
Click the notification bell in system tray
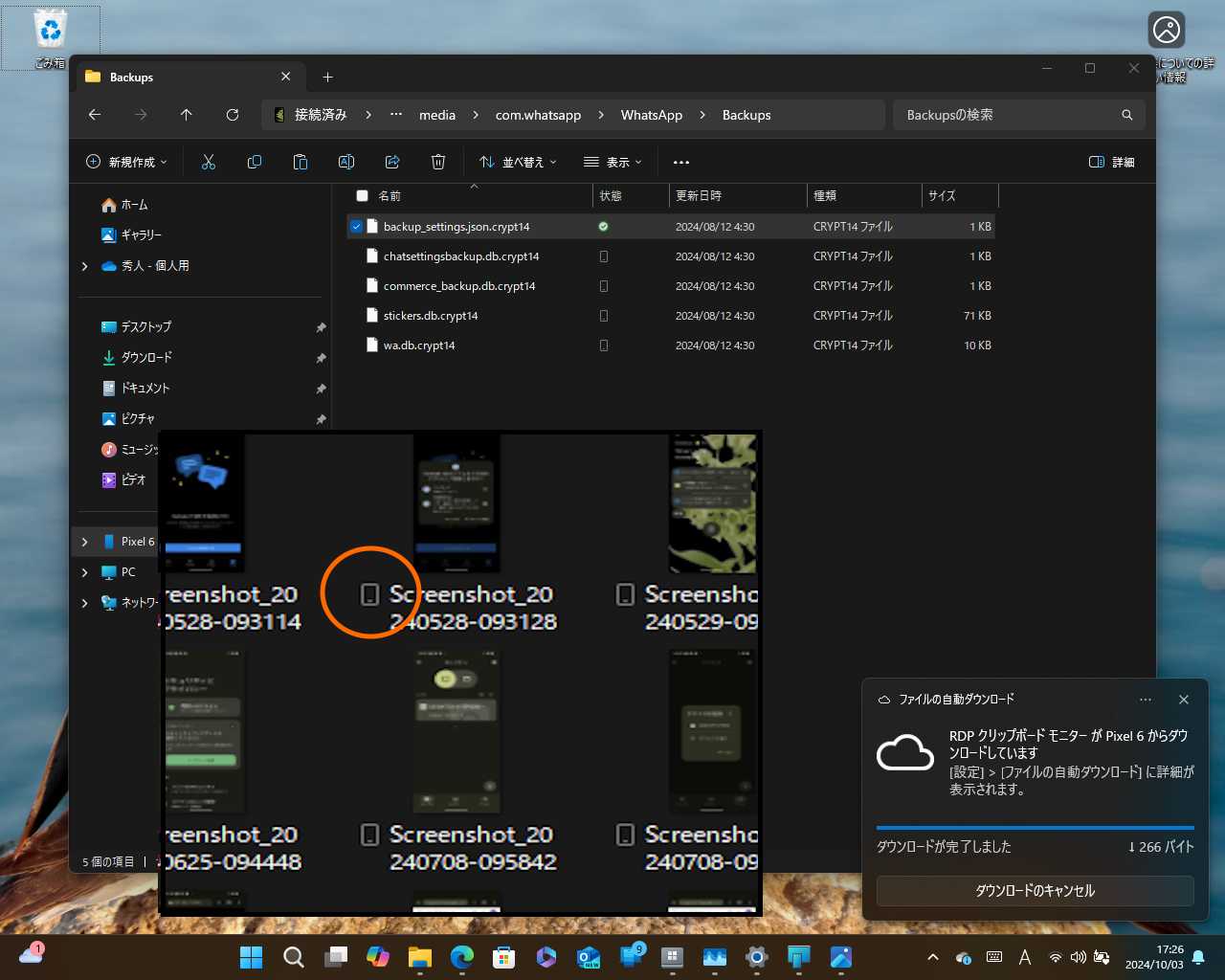pos(1198,957)
